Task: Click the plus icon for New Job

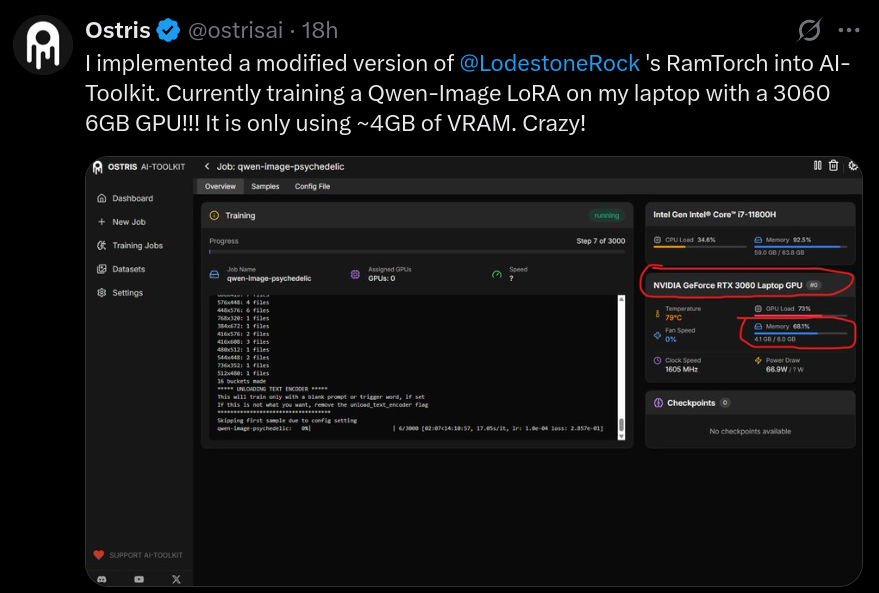Action: [101, 222]
